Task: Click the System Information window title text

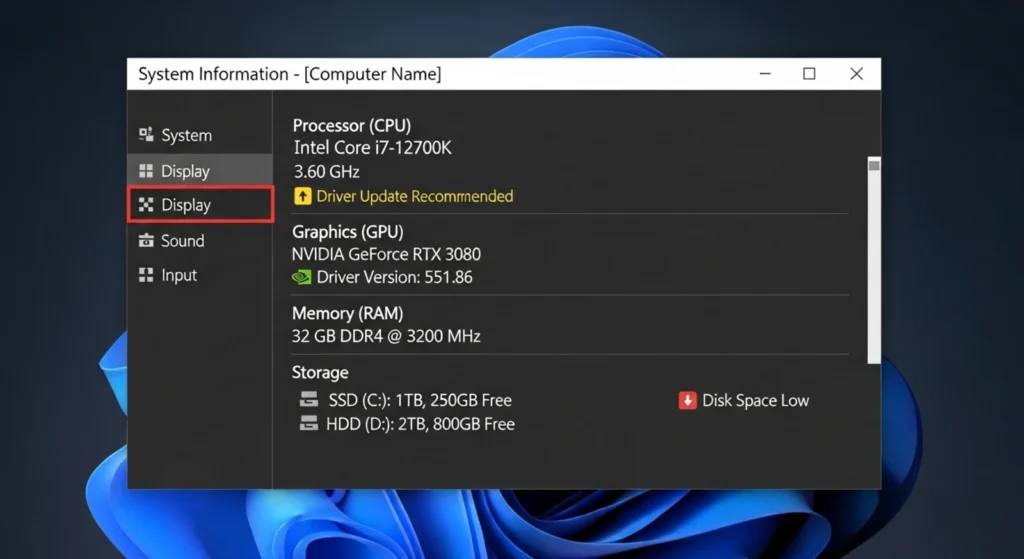Action: (x=289, y=74)
